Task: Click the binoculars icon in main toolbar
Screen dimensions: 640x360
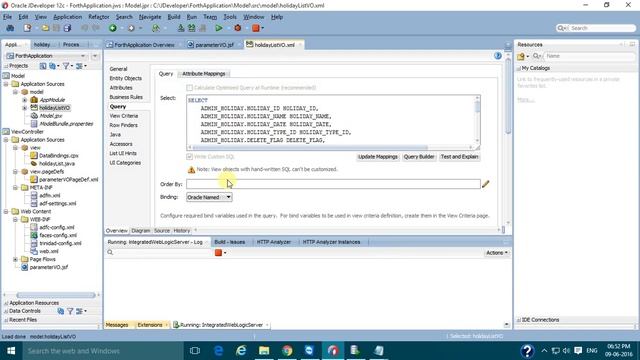Action: (x=10, y=28)
